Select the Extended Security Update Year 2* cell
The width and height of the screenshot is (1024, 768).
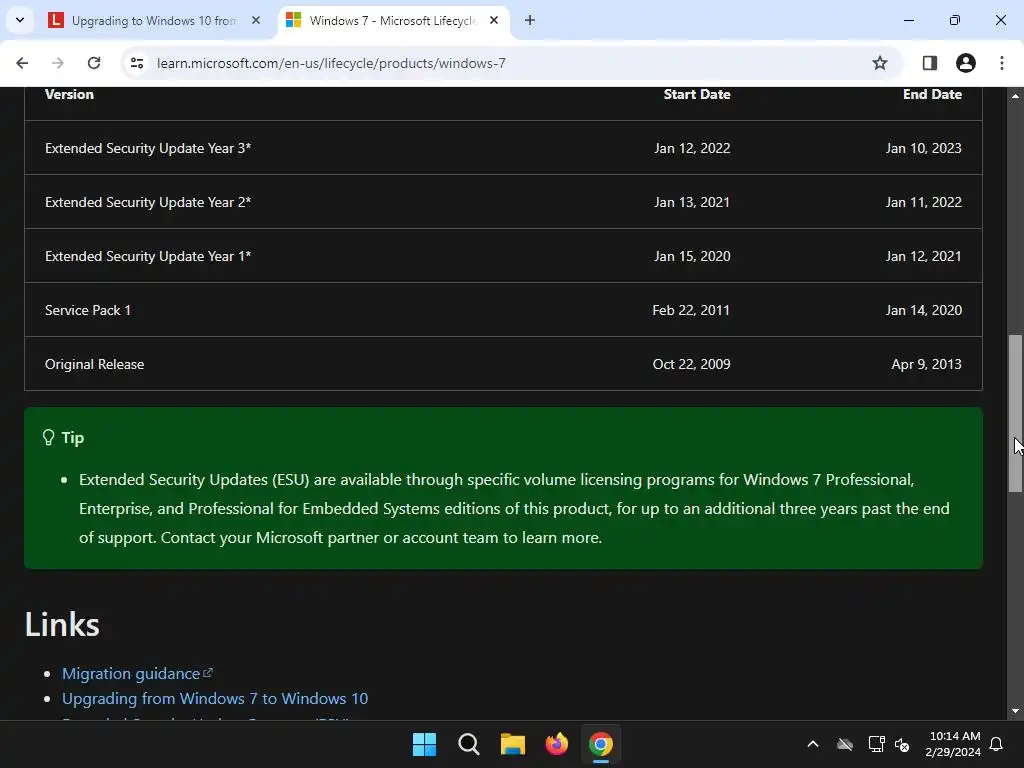click(x=148, y=202)
